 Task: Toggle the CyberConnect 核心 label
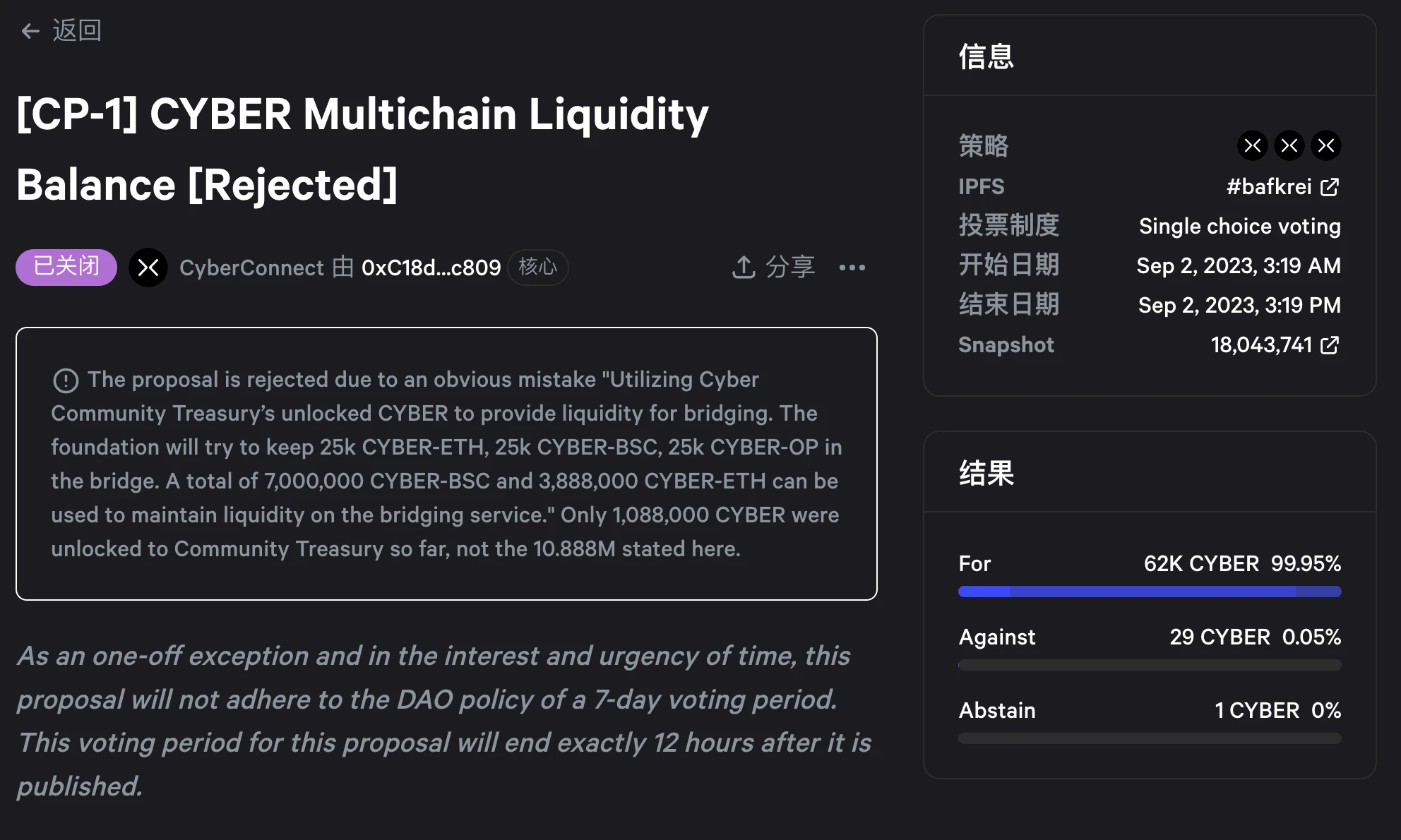538,266
